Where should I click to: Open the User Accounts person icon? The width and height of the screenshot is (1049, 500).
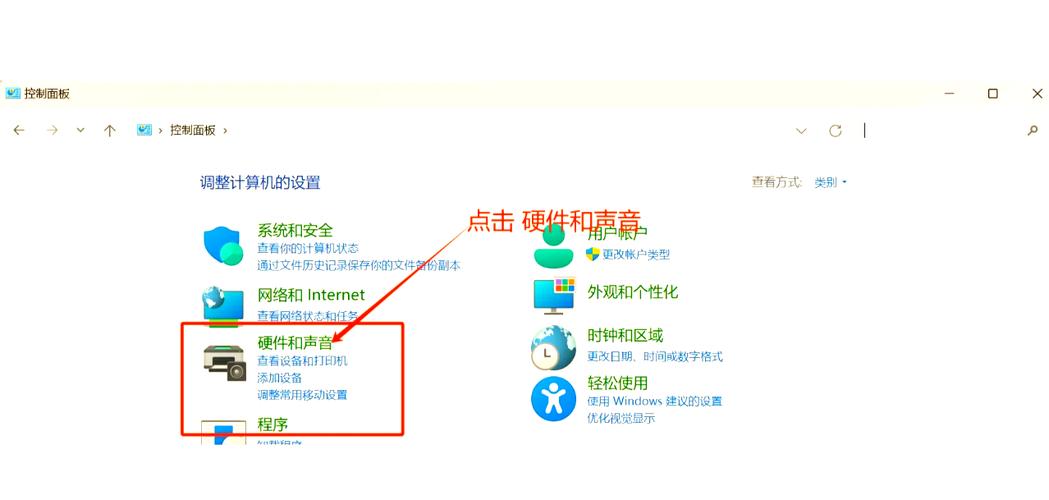[x=553, y=246]
